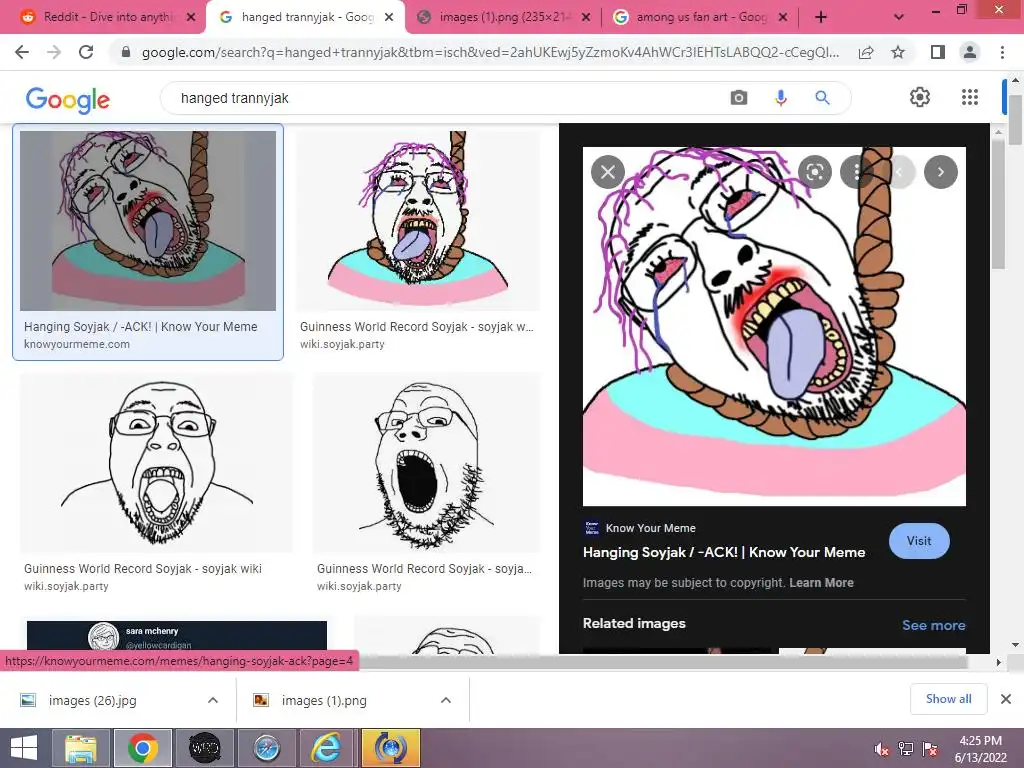The image size is (1024, 768).
Task: Open the Learn More copyright link
Action: pyautogui.click(x=821, y=583)
